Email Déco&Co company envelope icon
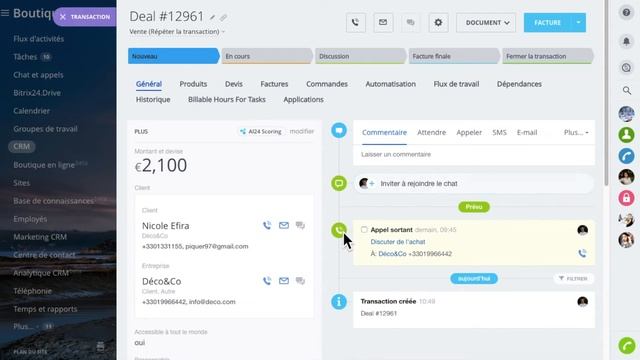640x360 pixels. click(x=284, y=281)
